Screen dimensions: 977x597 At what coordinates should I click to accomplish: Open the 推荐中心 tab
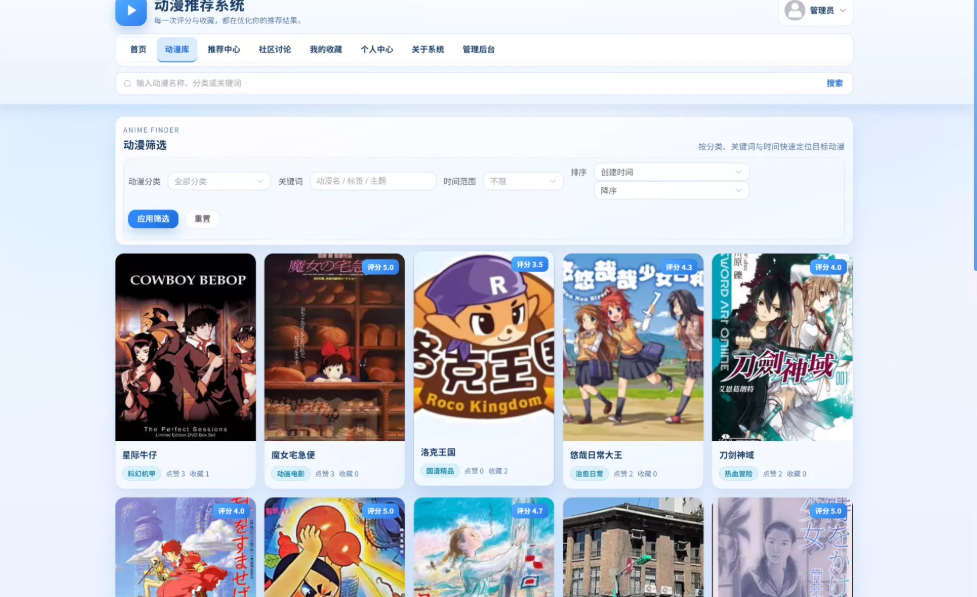[224, 50]
